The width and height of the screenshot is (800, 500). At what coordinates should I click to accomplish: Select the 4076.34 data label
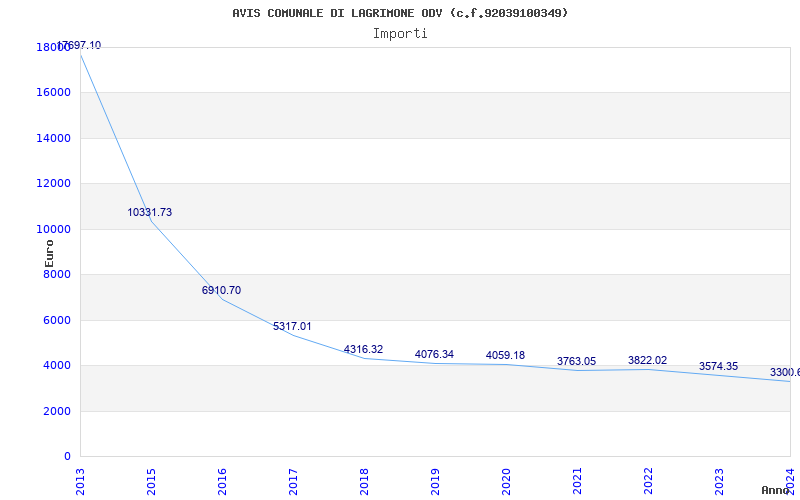click(434, 355)
